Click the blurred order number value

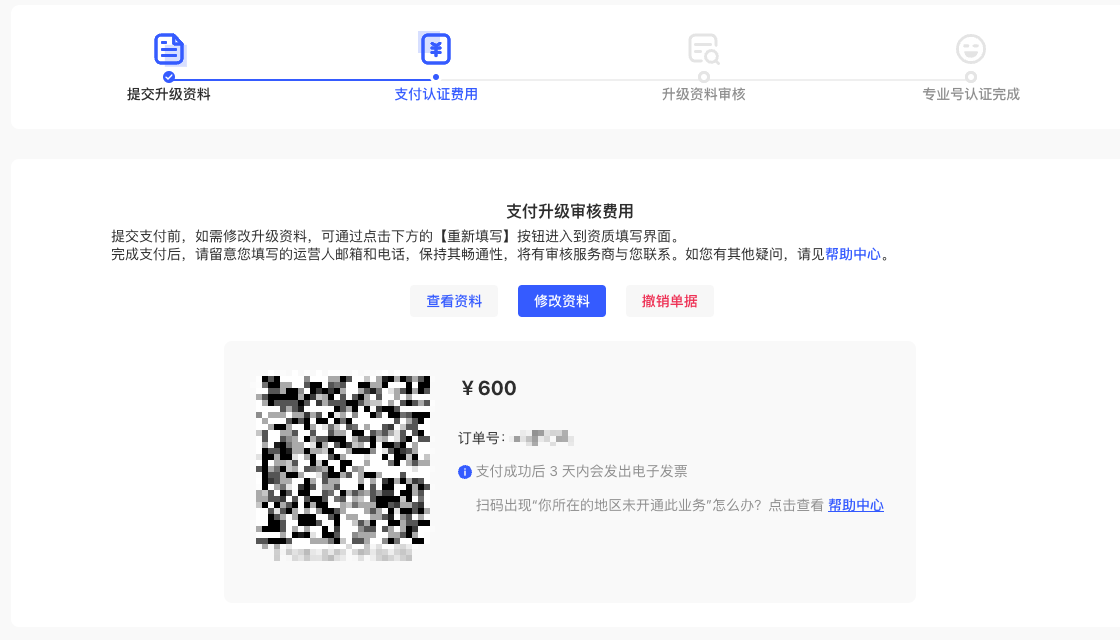pos(544,438)
